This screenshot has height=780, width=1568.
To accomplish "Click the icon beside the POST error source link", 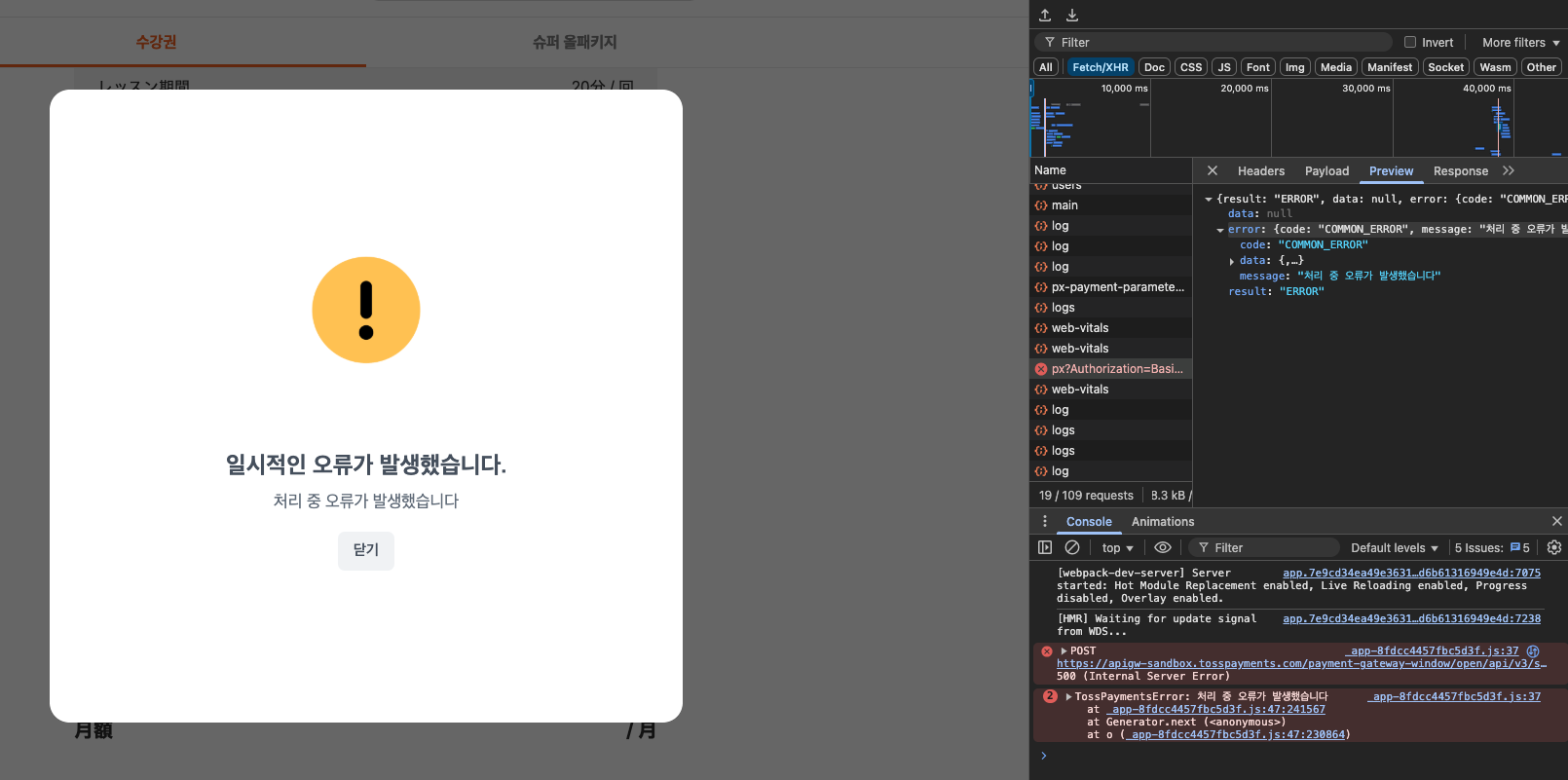I will [x=1533, y=650].
